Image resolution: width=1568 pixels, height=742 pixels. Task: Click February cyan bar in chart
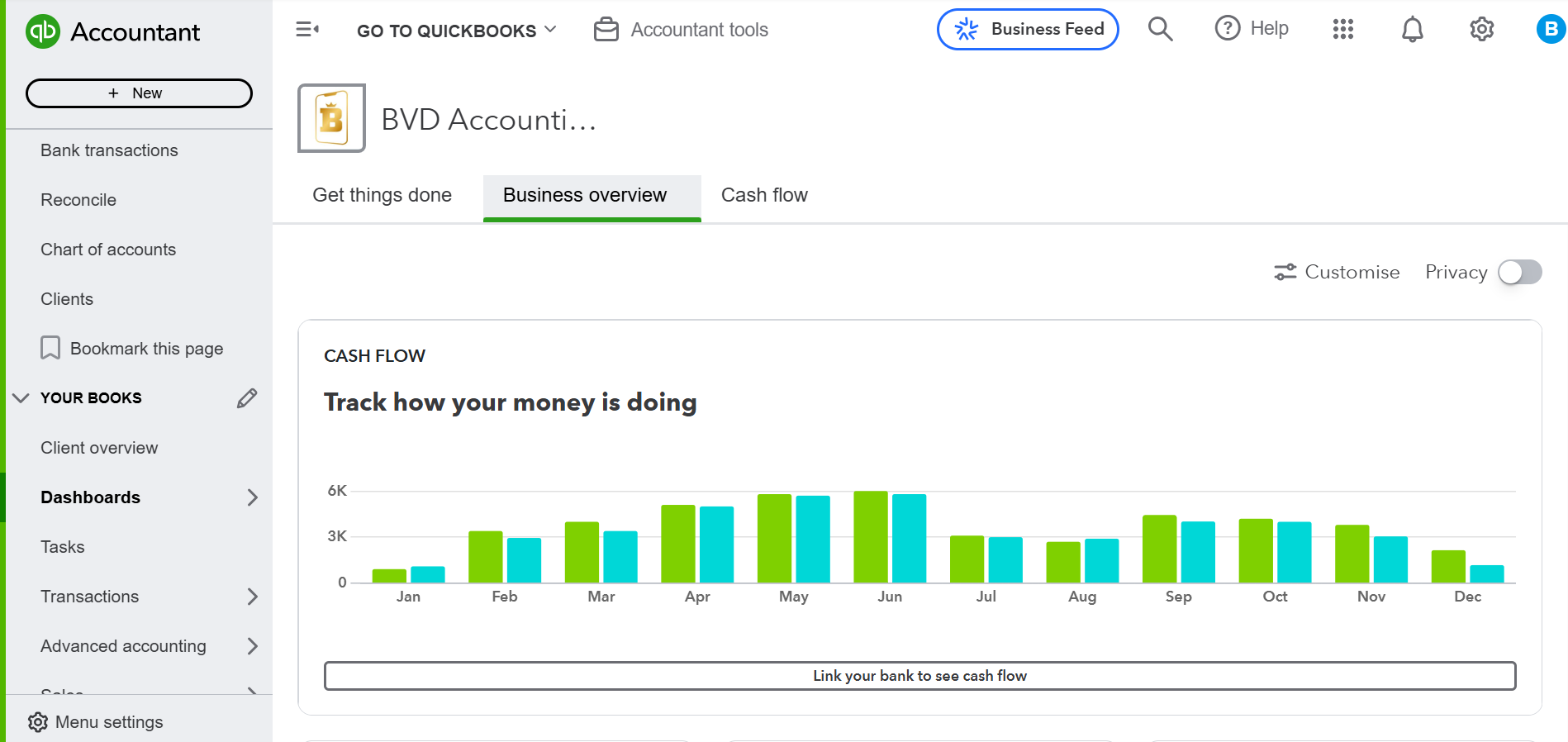point(524,560)
